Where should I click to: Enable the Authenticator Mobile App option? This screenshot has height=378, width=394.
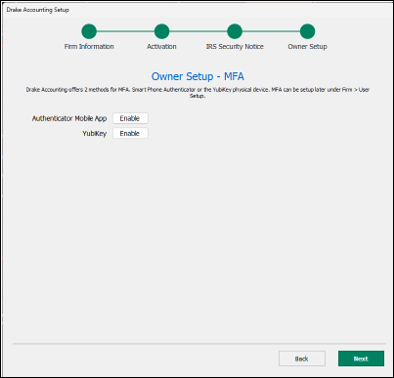[x=130, y=118]
